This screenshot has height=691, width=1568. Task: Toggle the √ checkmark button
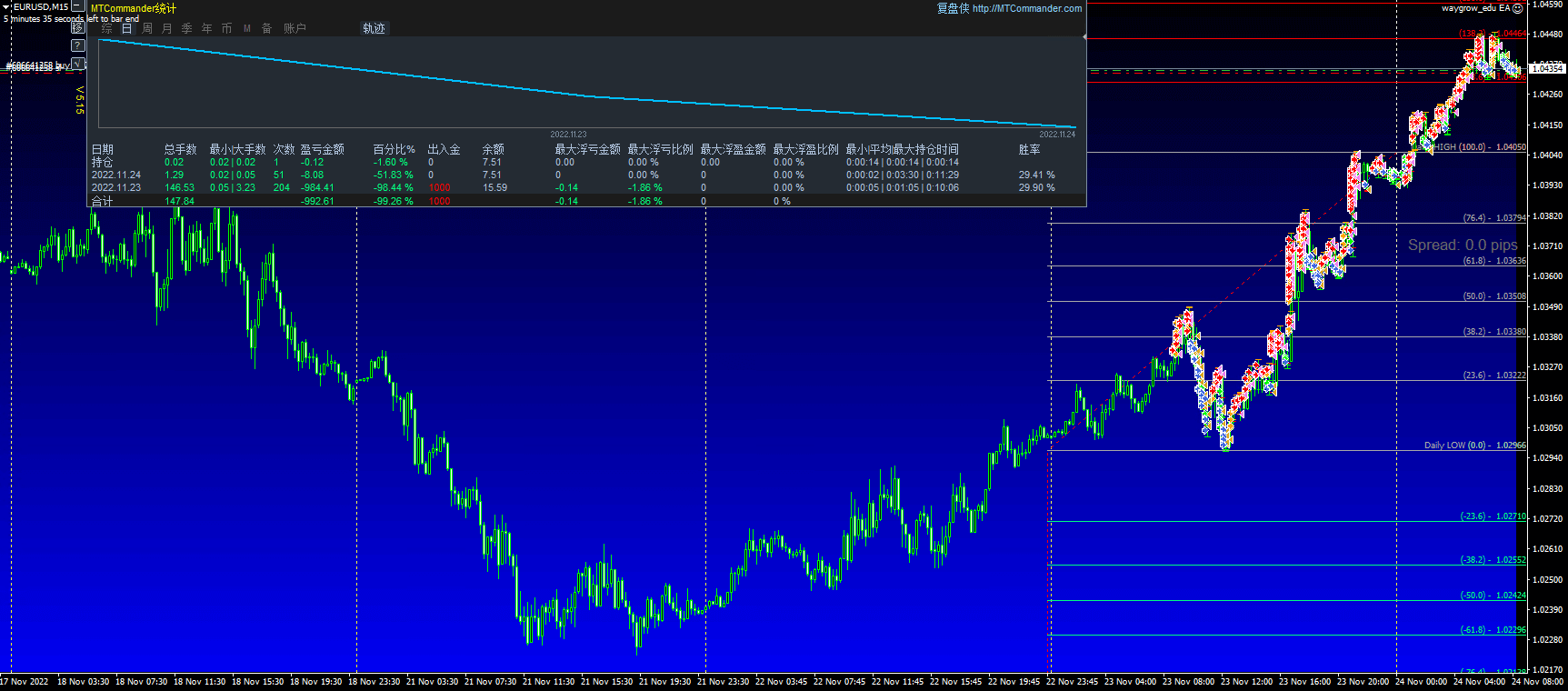(78, 64)
